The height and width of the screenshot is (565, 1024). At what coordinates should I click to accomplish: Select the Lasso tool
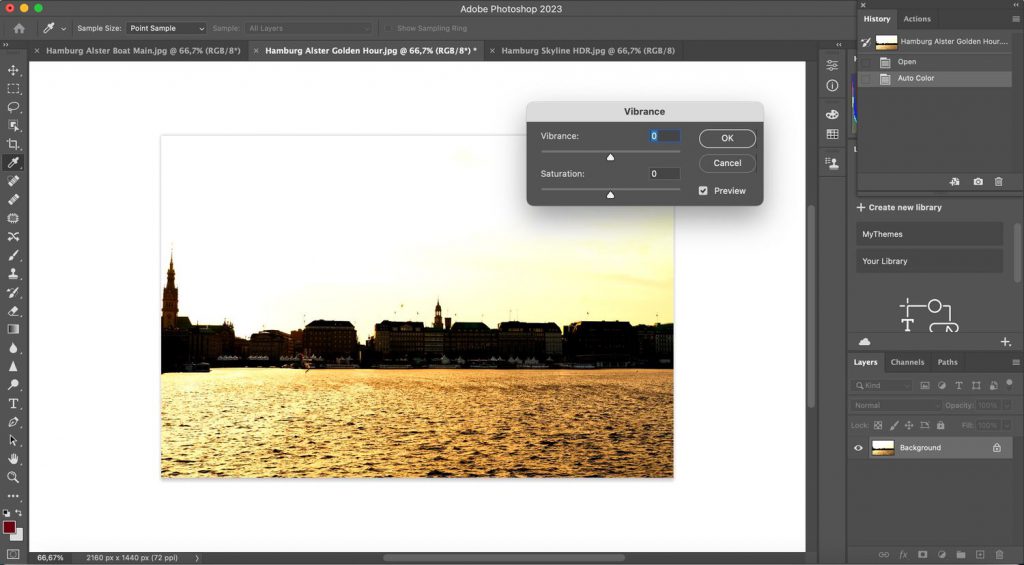[x=13, y=107]
